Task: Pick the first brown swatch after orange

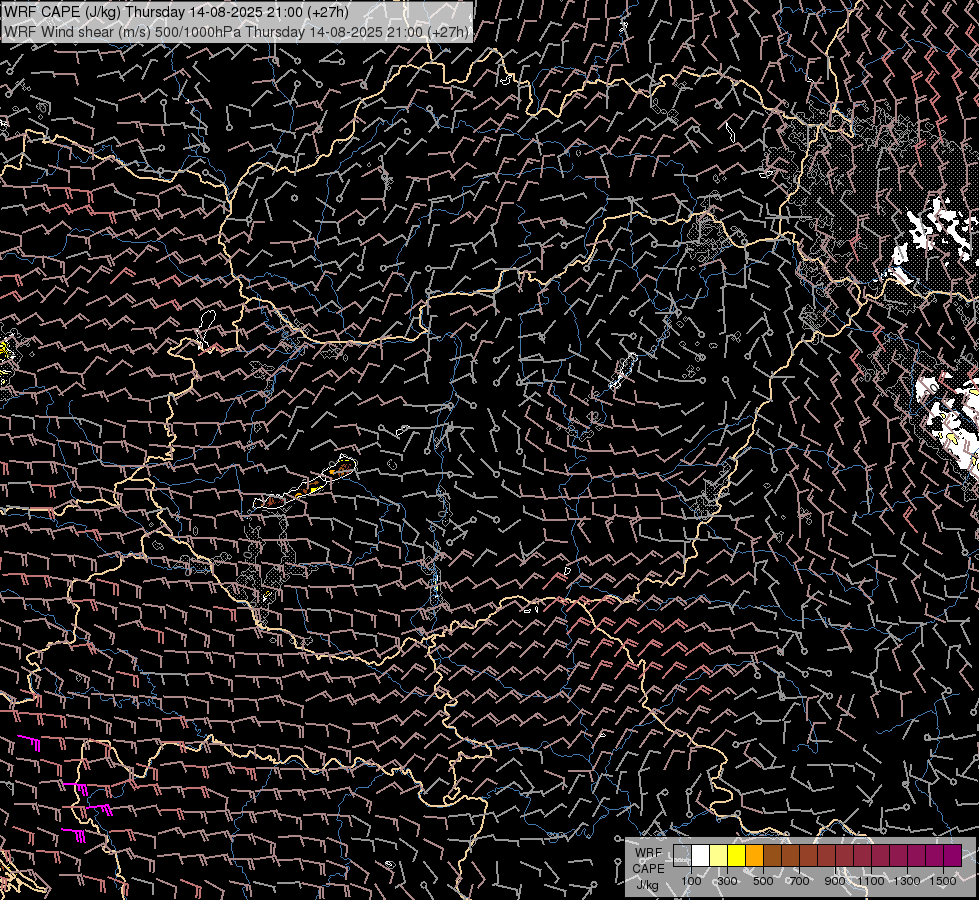Action: coord(772,856)
